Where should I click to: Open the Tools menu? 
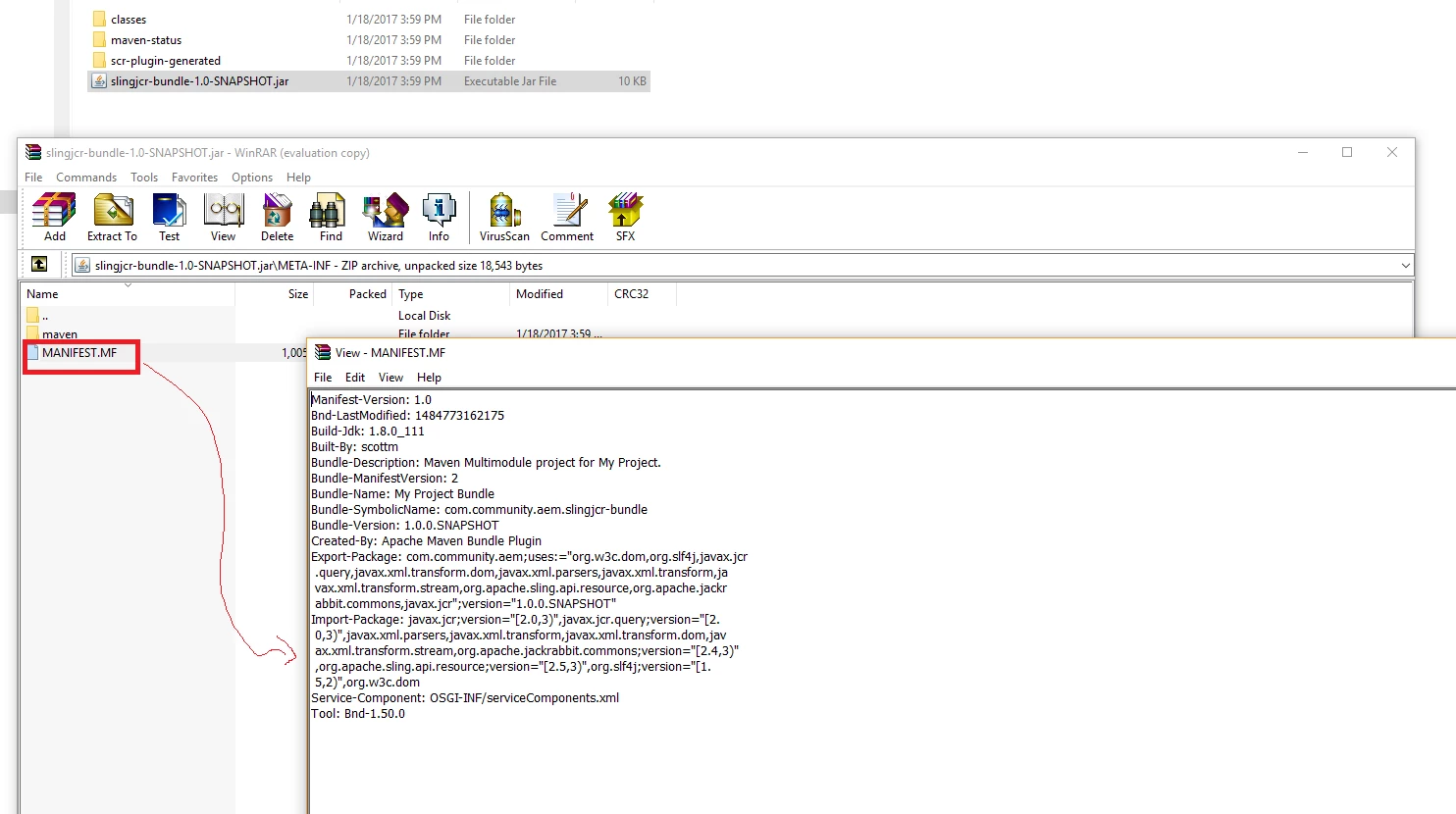[x=144, y=178]
